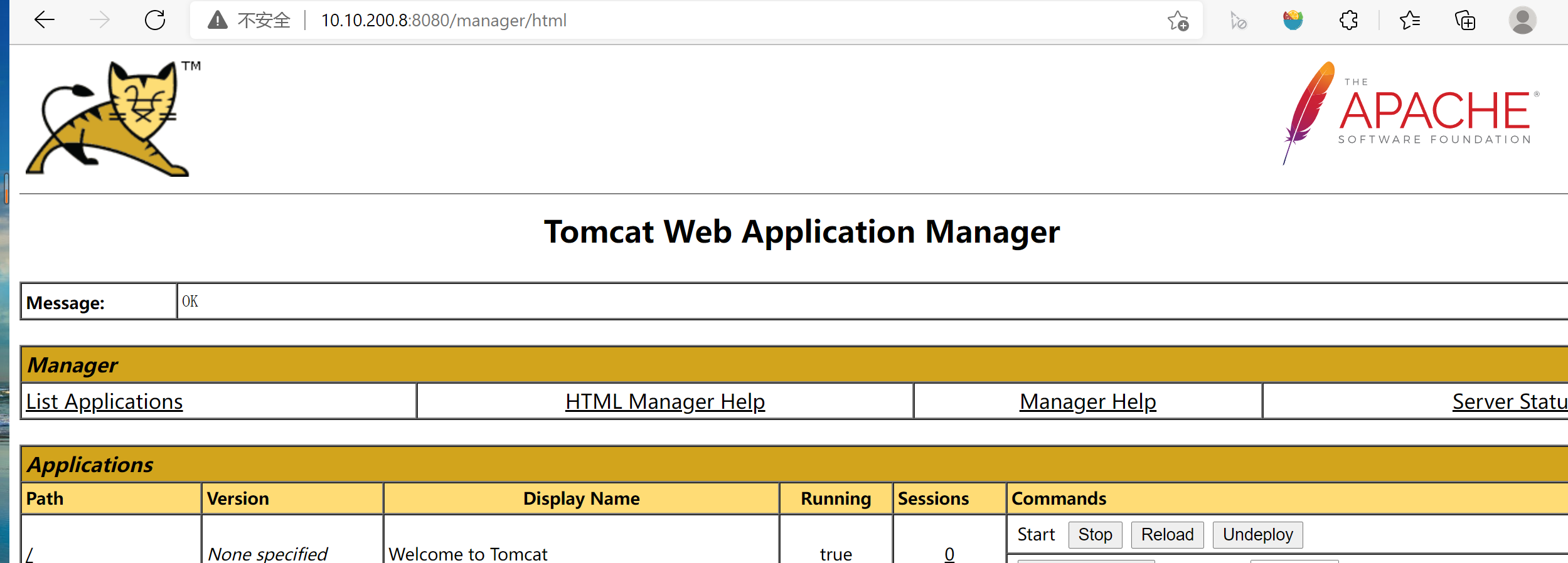
Task: Reload the page with refresh icon
Action: pyautogui.click(x=155, y=20)
